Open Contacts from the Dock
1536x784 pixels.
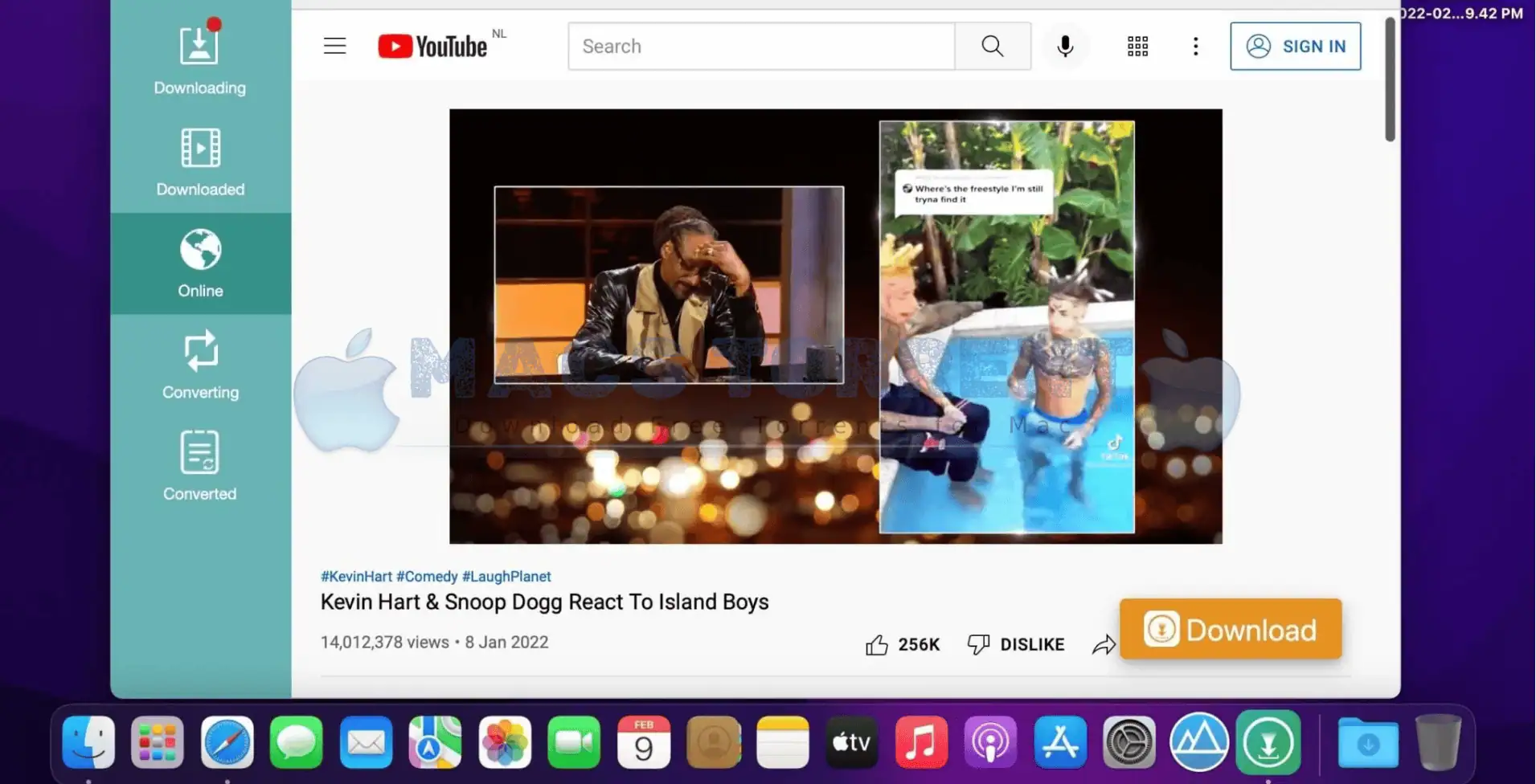pos(714,741)
